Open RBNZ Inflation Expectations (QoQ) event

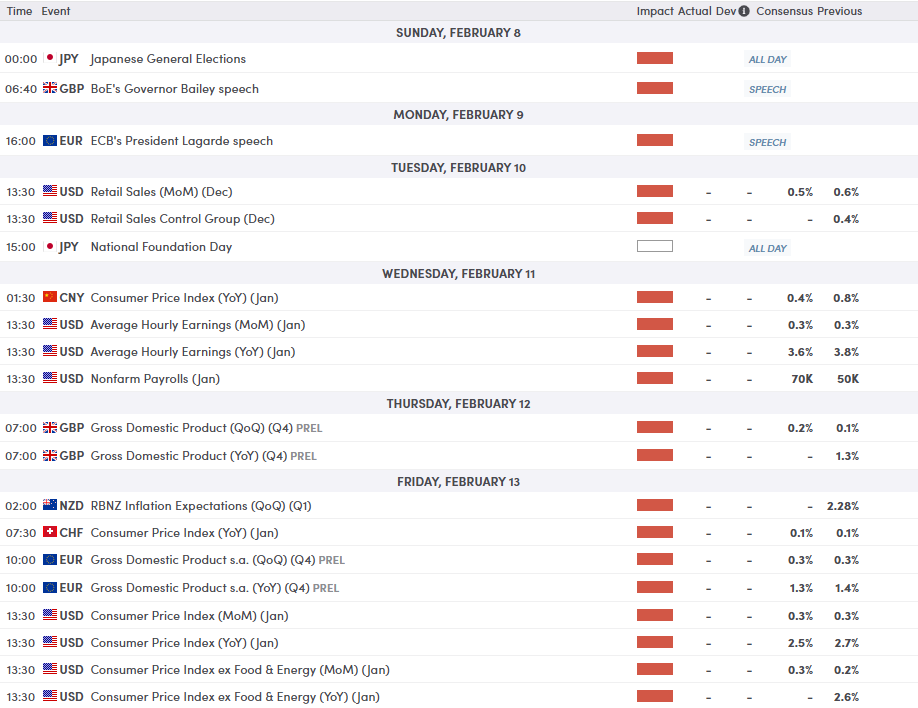201,505
